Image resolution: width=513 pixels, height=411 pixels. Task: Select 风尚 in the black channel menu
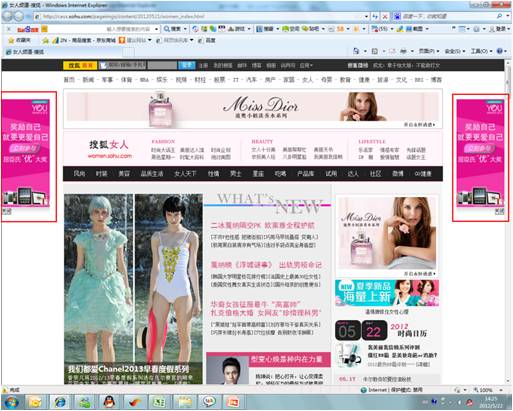pyautogui.click(x=79, y=174)
